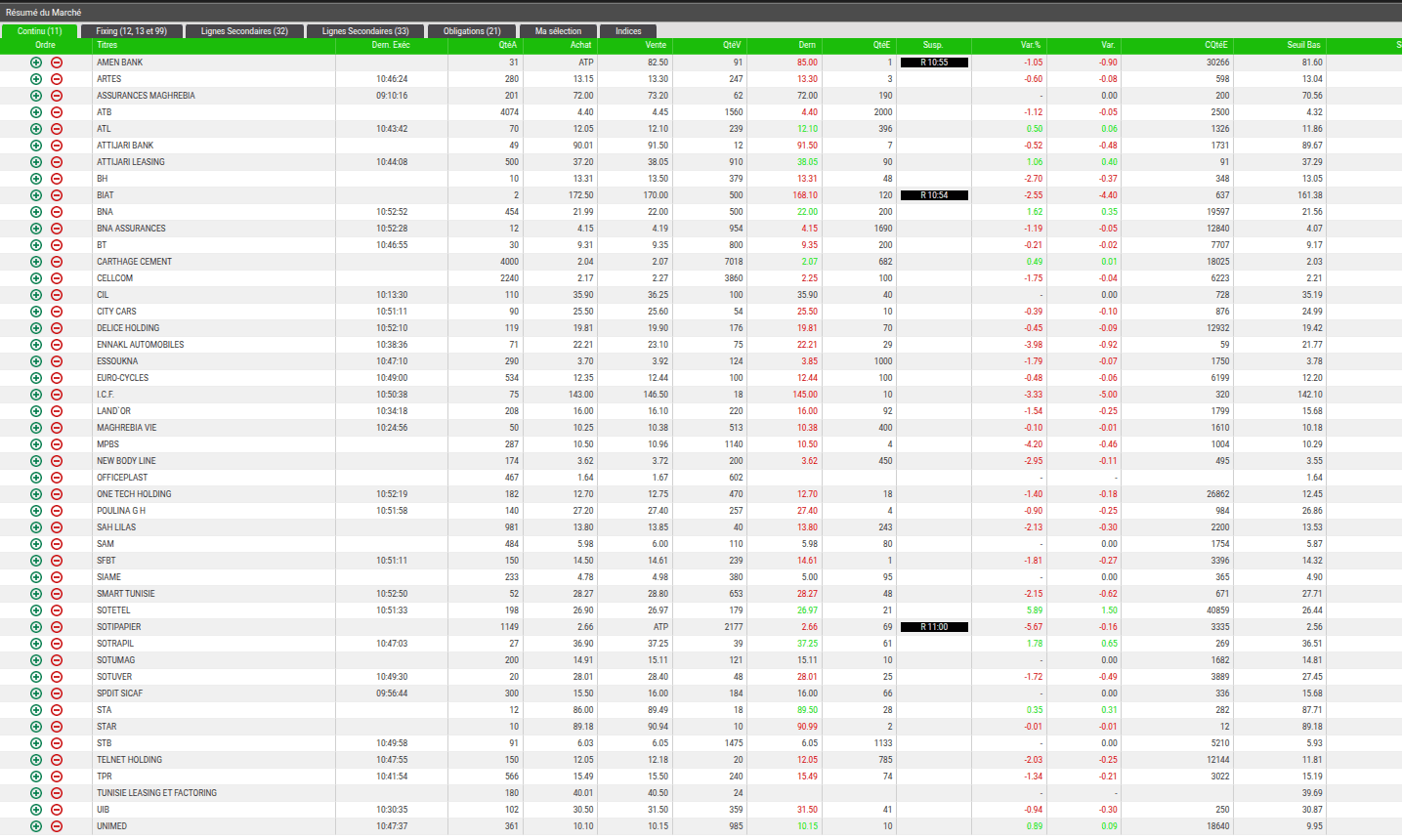Click the R 10:54 suspension badge

934,195
